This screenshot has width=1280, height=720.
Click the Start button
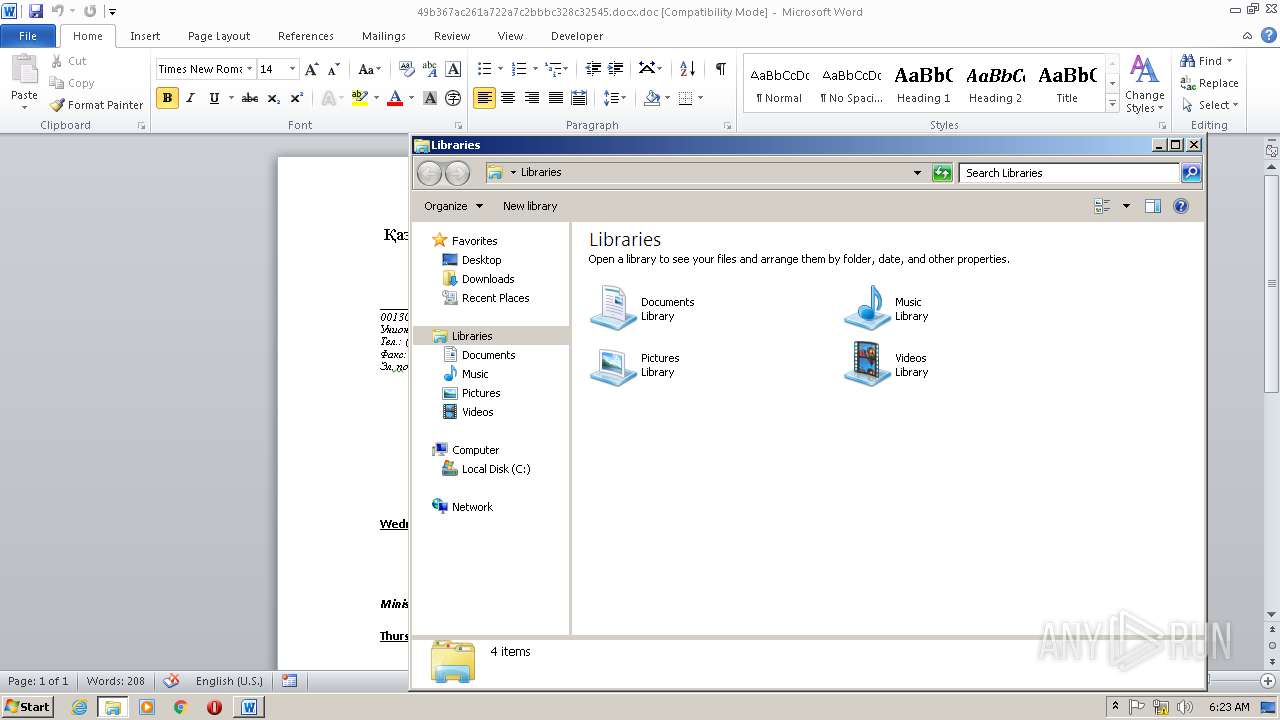[x=27, y=707]
